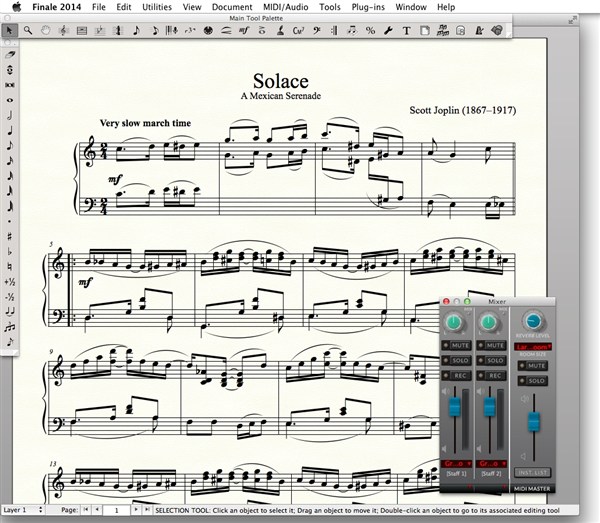Choose the whole note duration
This screenshot has width=600, height=523.
[x=10, y=100]
